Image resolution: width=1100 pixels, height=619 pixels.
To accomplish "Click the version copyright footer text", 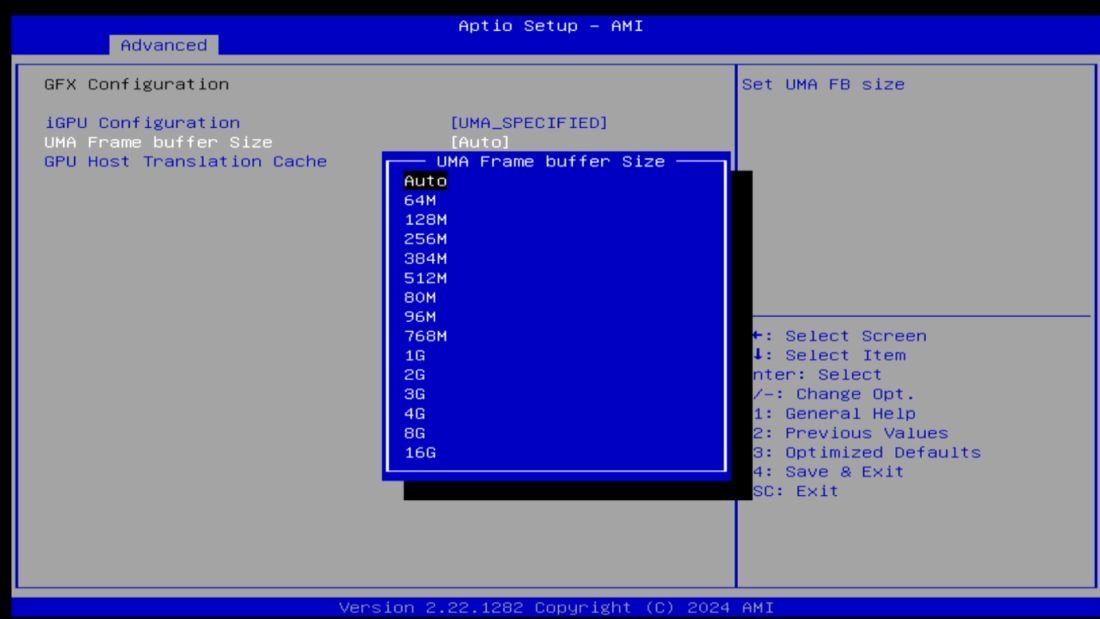I will [x=556, y=608].
